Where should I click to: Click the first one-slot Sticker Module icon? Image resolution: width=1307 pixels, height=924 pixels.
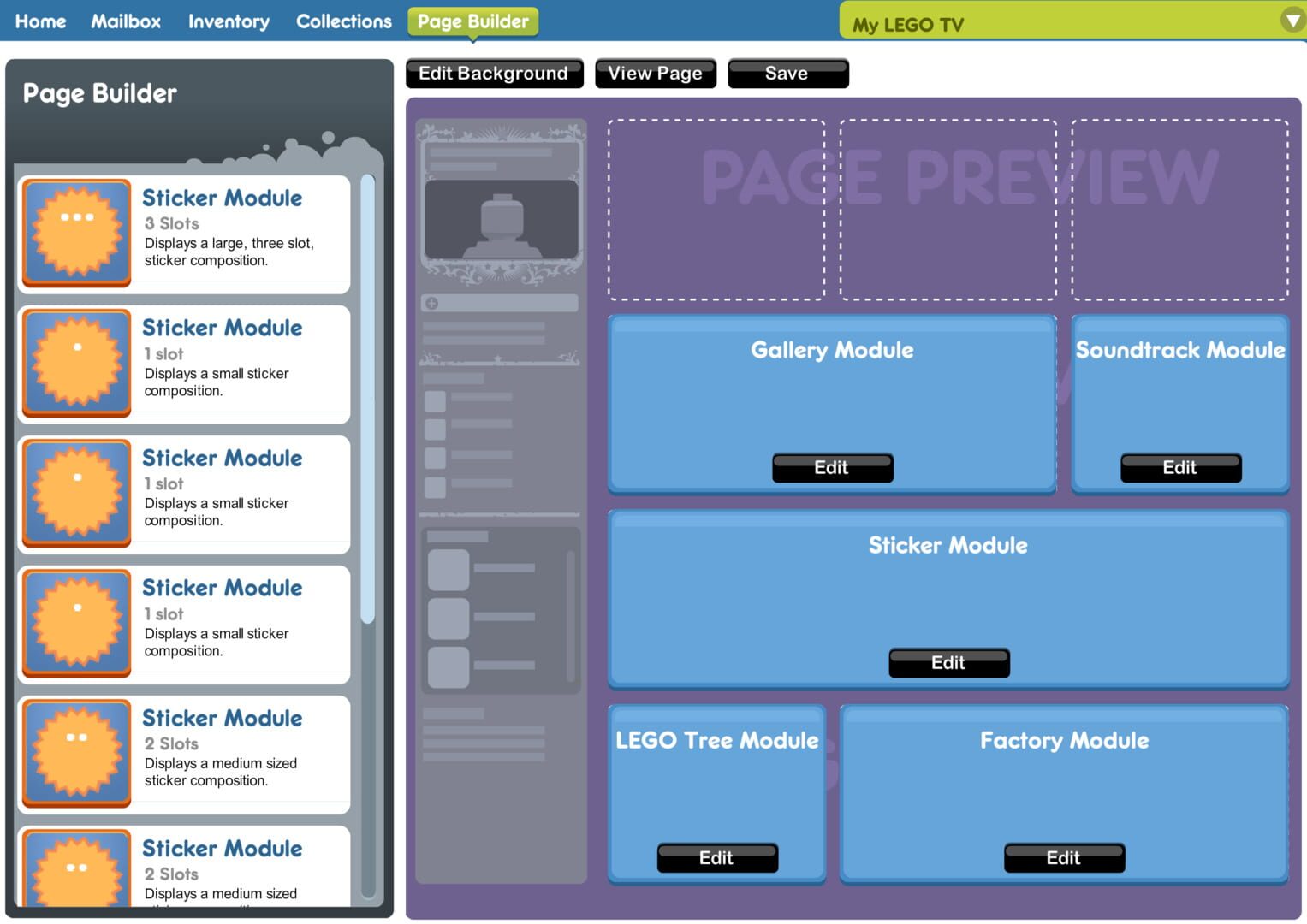click(x=76, y=362)
